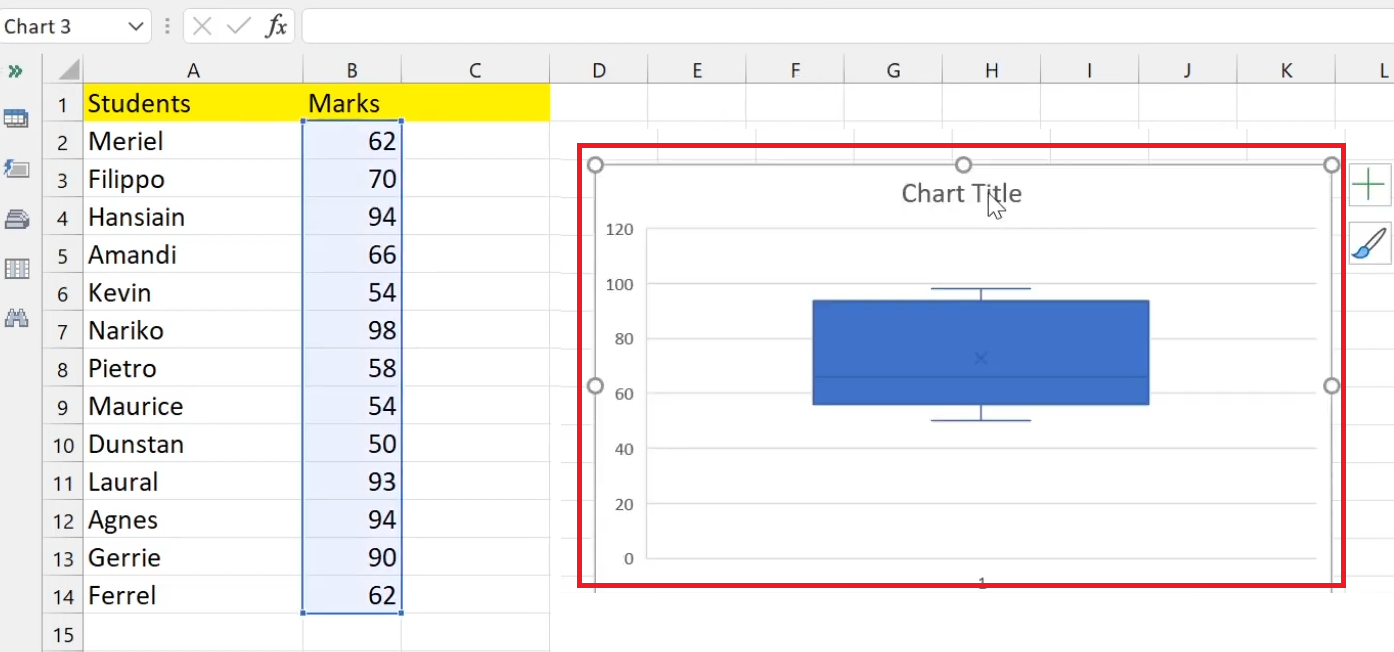The image size is (1394, 652).
Task: Click inside the formula bar
Action: [700, 26]
